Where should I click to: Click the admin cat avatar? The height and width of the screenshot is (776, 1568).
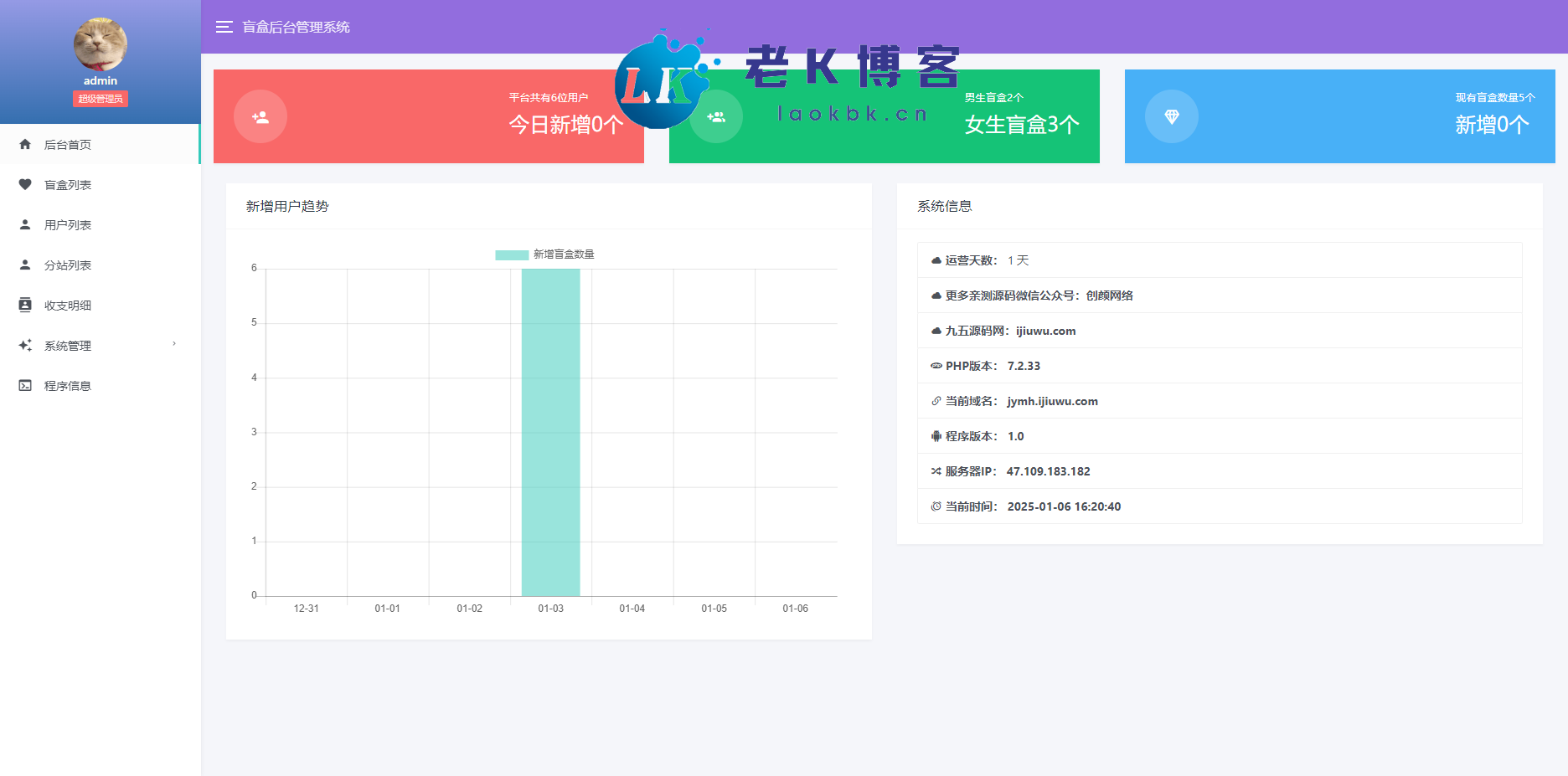[x=101, y=44]
